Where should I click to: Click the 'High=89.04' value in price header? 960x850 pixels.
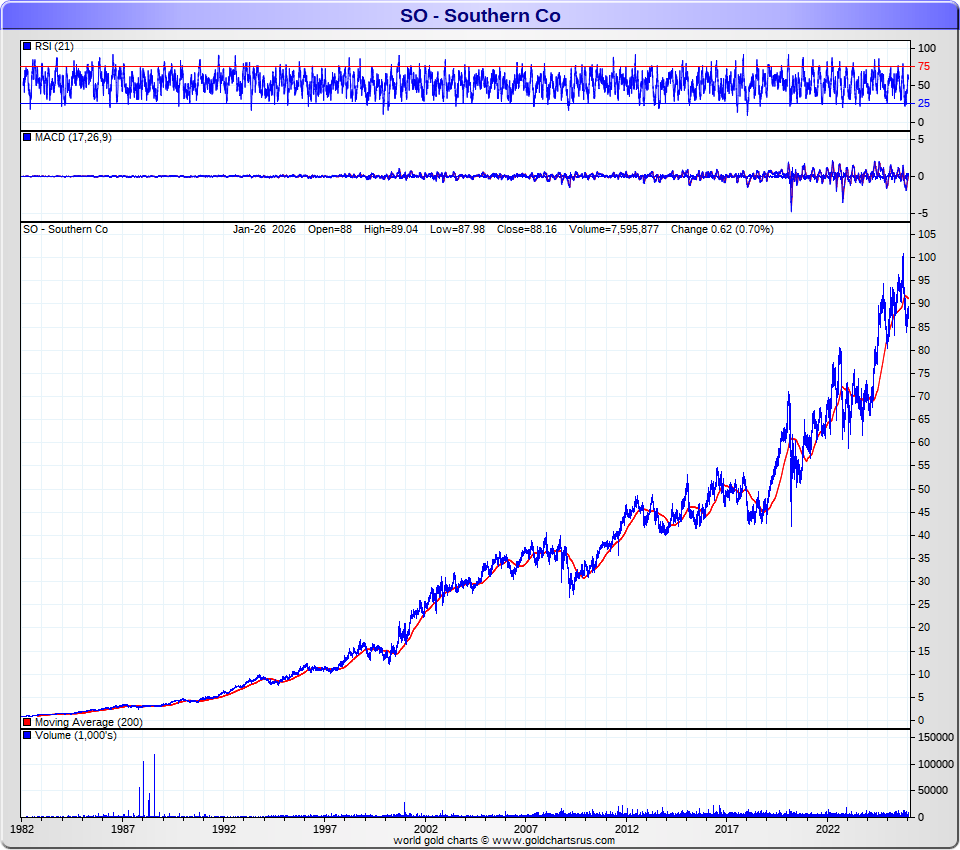(393, 229)
